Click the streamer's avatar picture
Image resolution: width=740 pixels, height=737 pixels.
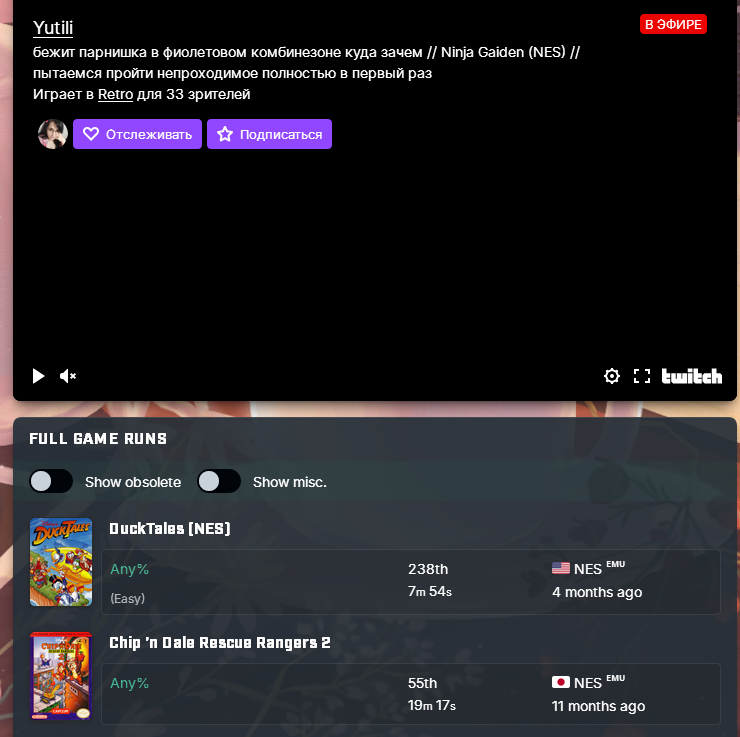click(53, 134)
